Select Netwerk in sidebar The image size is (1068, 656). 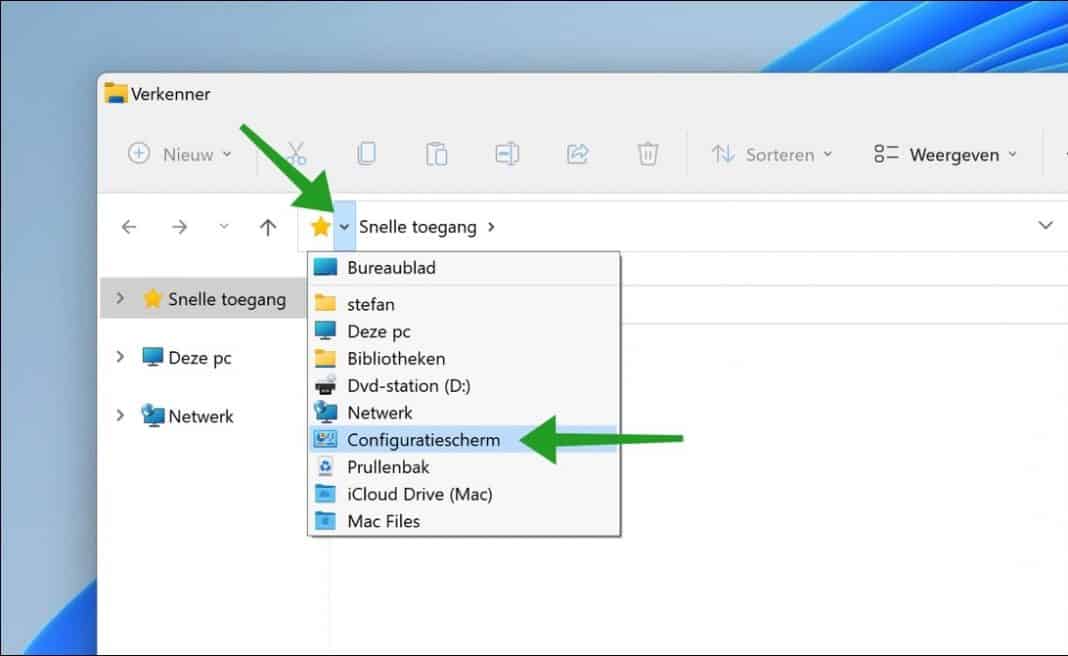click(x=187, y=416)
